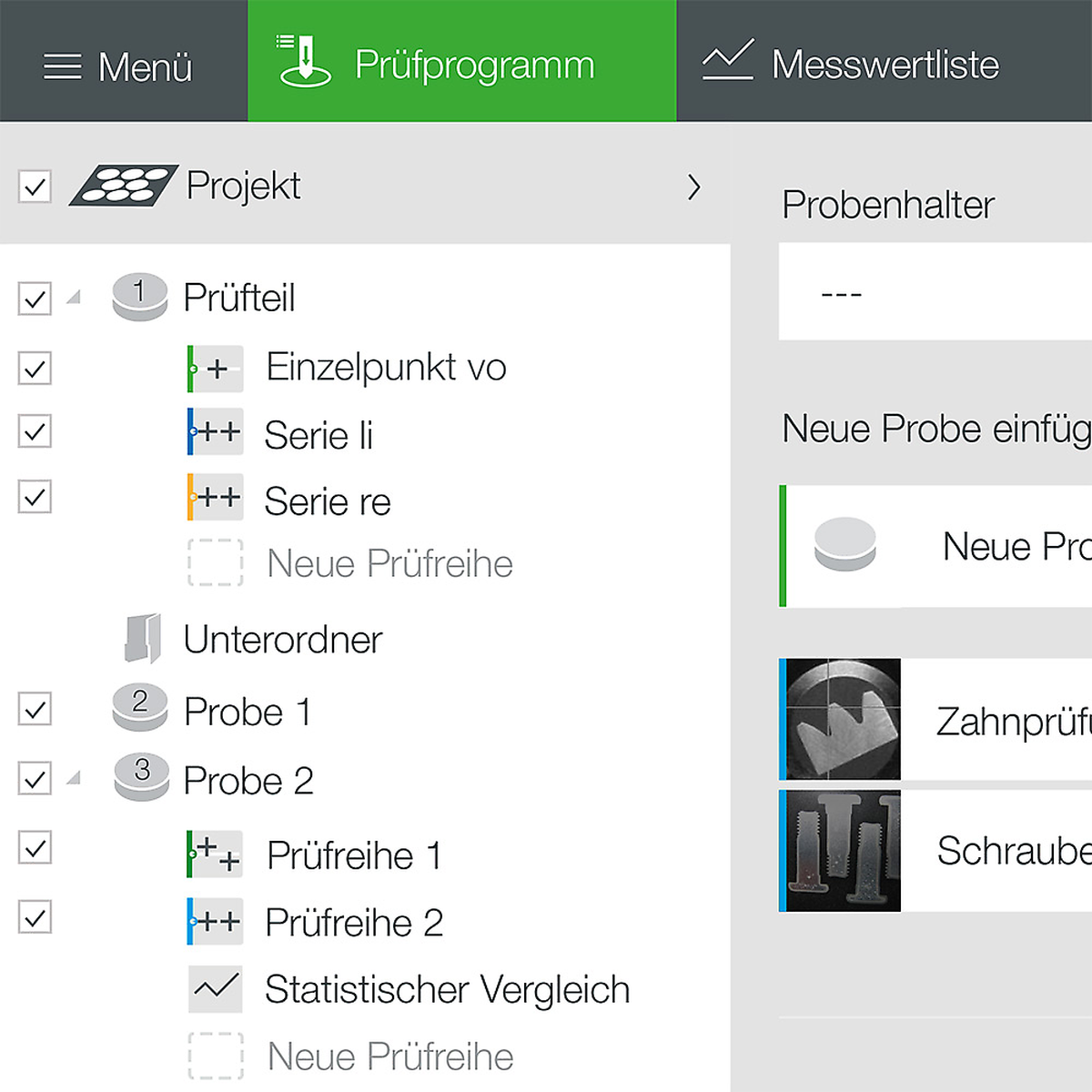Open the hamburger Menü icon

click(x=62, y=66)
